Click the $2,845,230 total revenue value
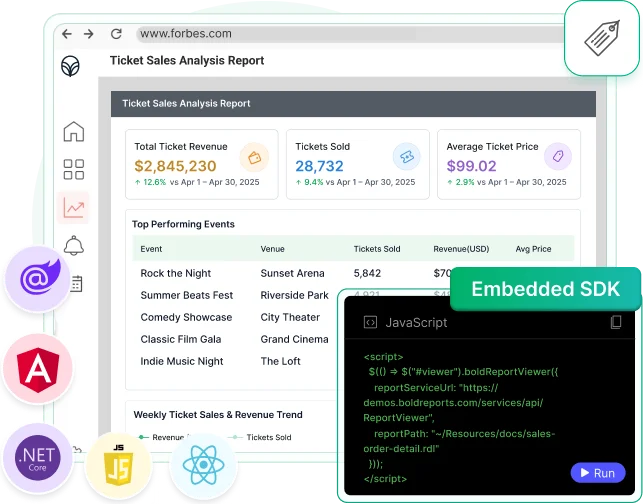Screen dimensions: 643x504 point(175,166)
